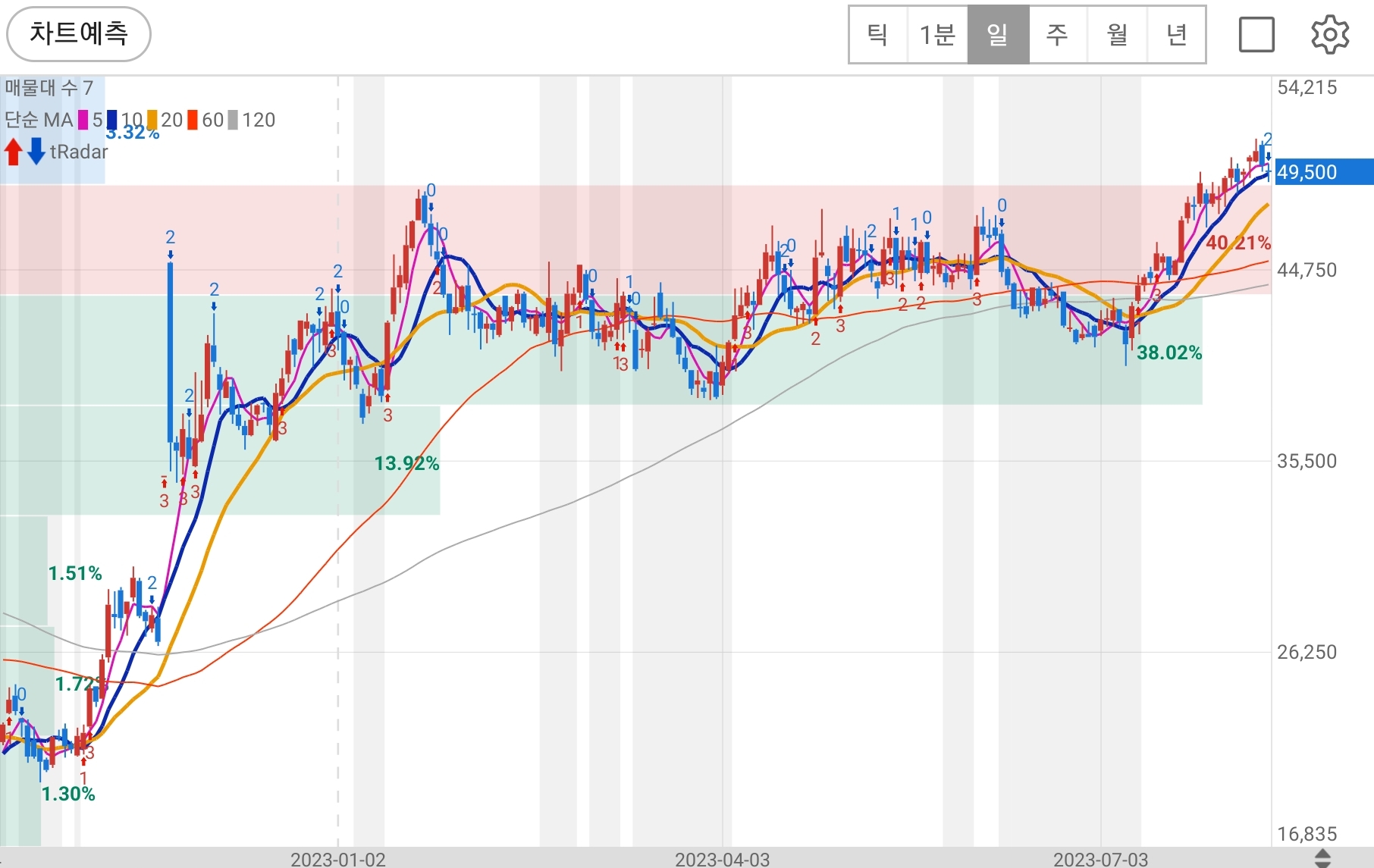Click the chart vertical scale stepper arrows
Viewport: 1374px width, 868px height.
point(1322,858)
